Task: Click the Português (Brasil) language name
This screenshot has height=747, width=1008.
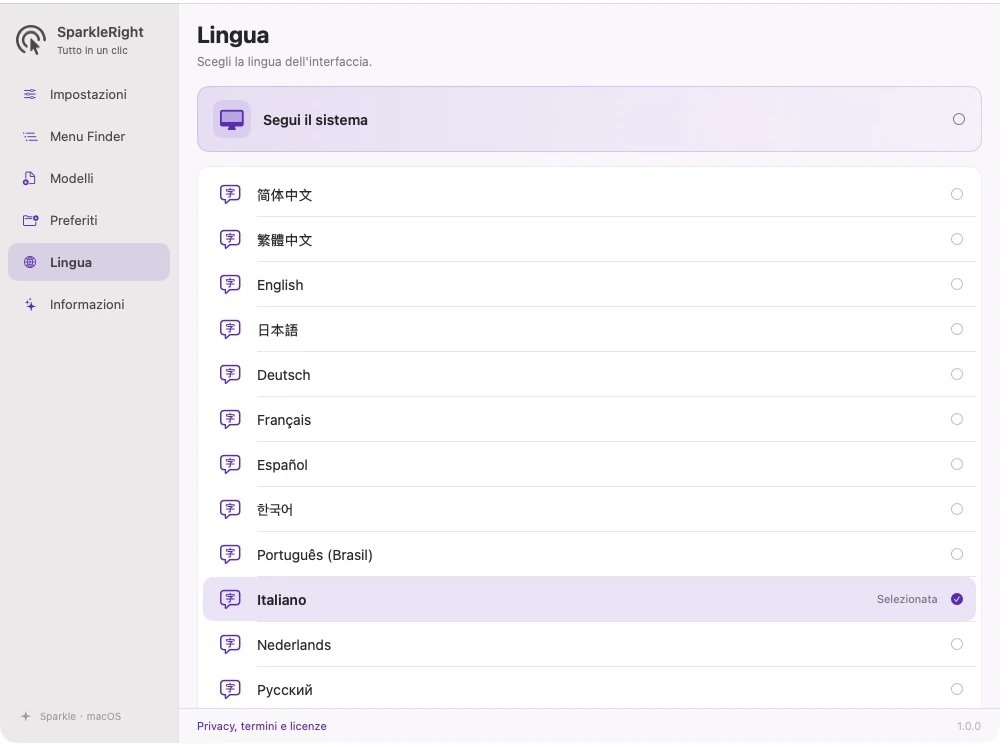Action: (314, 555)
